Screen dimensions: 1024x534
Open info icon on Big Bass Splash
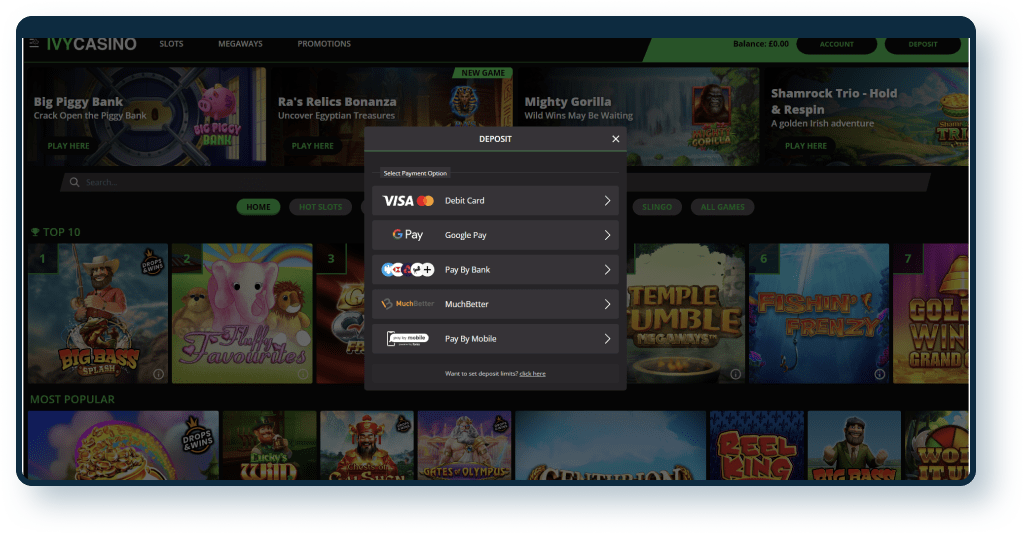(158, 374)
